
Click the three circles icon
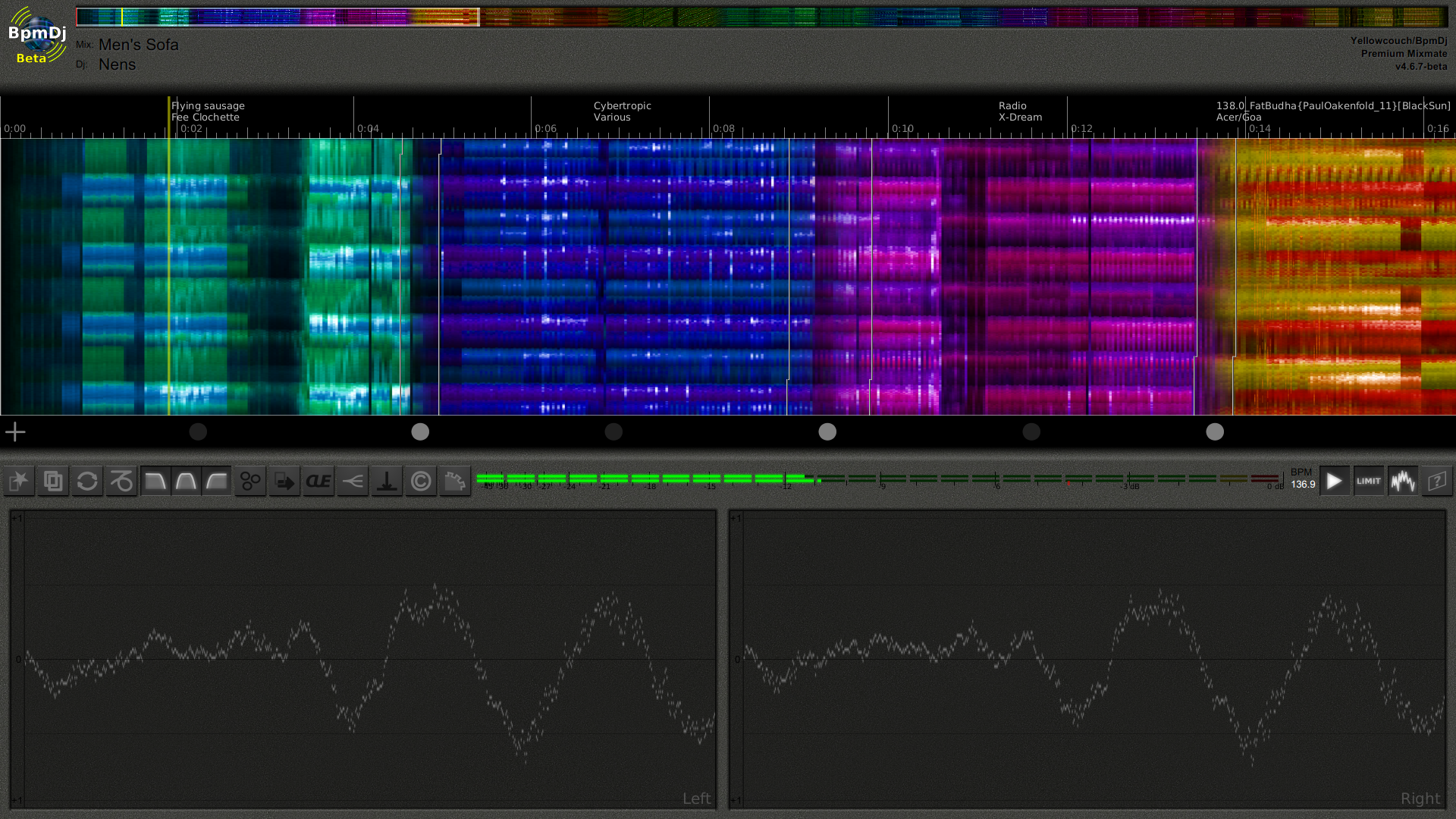pos(250,481)
